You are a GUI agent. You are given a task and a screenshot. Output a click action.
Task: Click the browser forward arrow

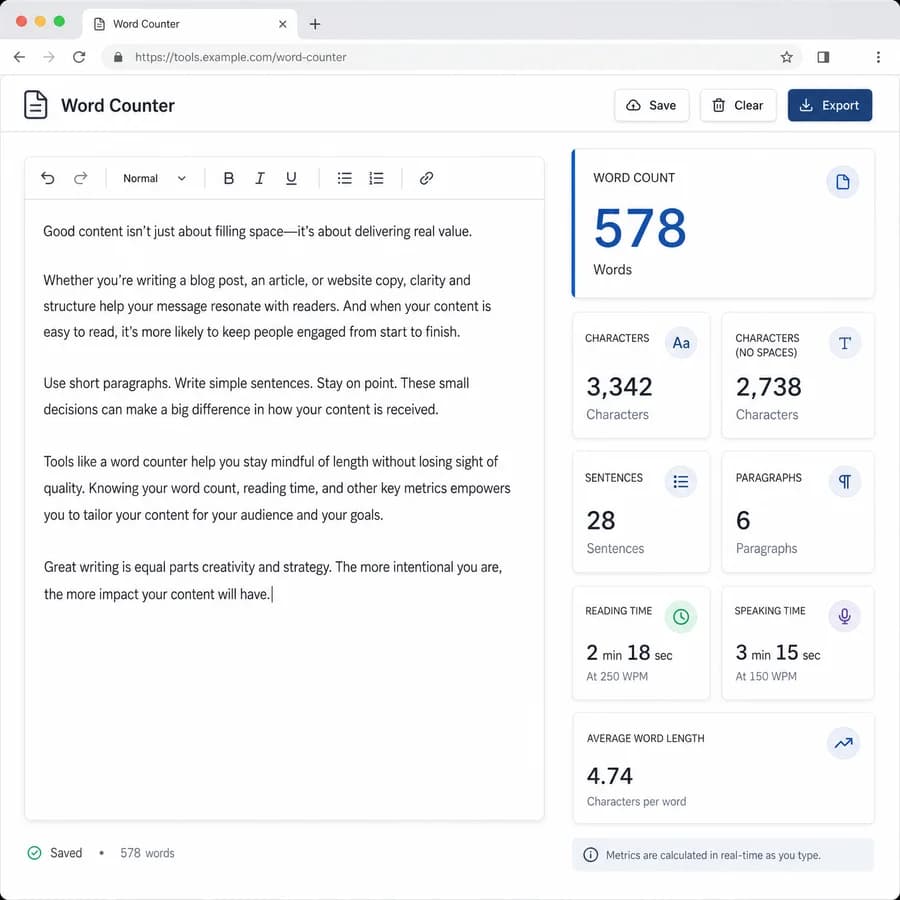click(49, 57)
